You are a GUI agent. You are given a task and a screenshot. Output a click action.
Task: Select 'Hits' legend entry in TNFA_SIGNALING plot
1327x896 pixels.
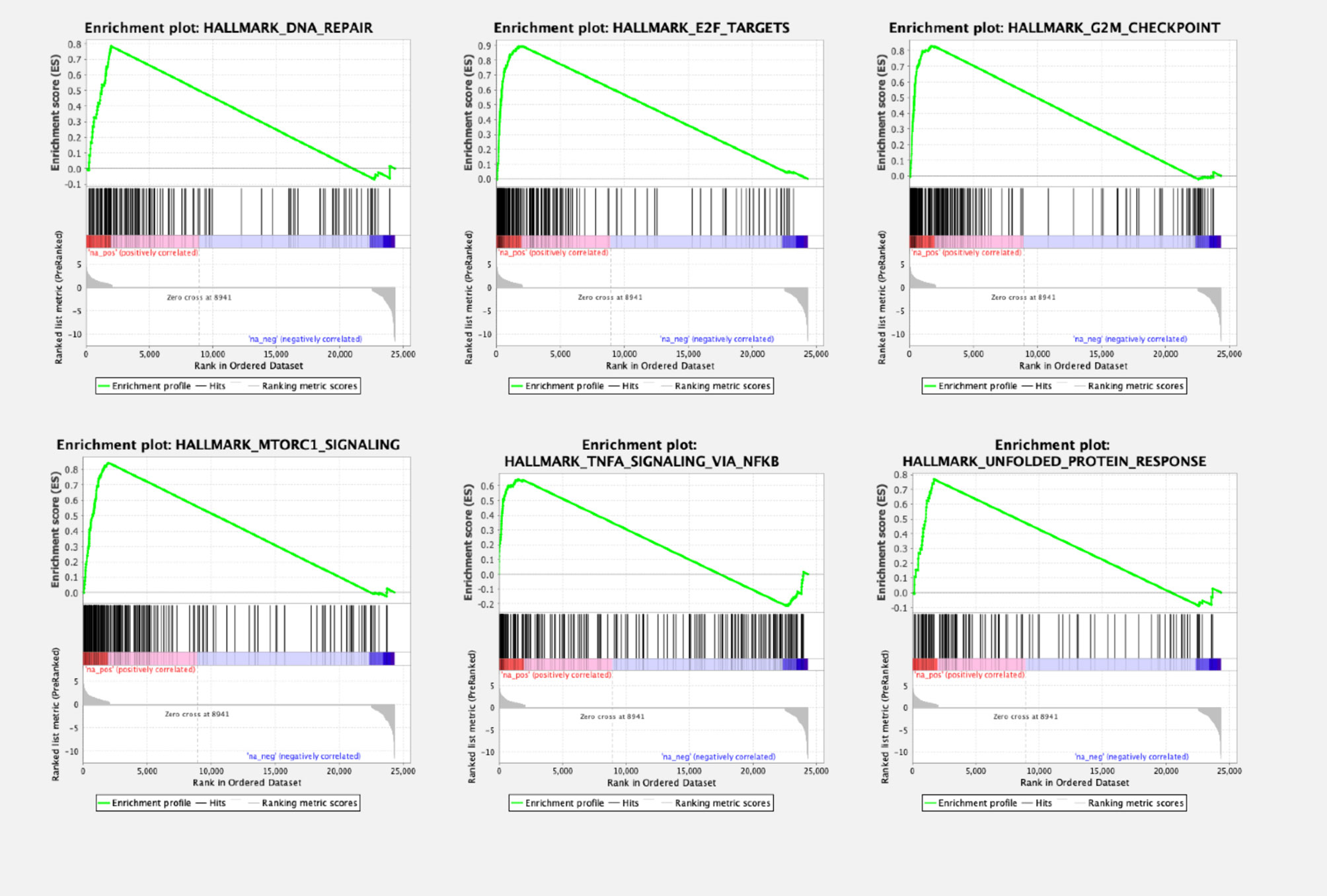click(x=624, y=803)
